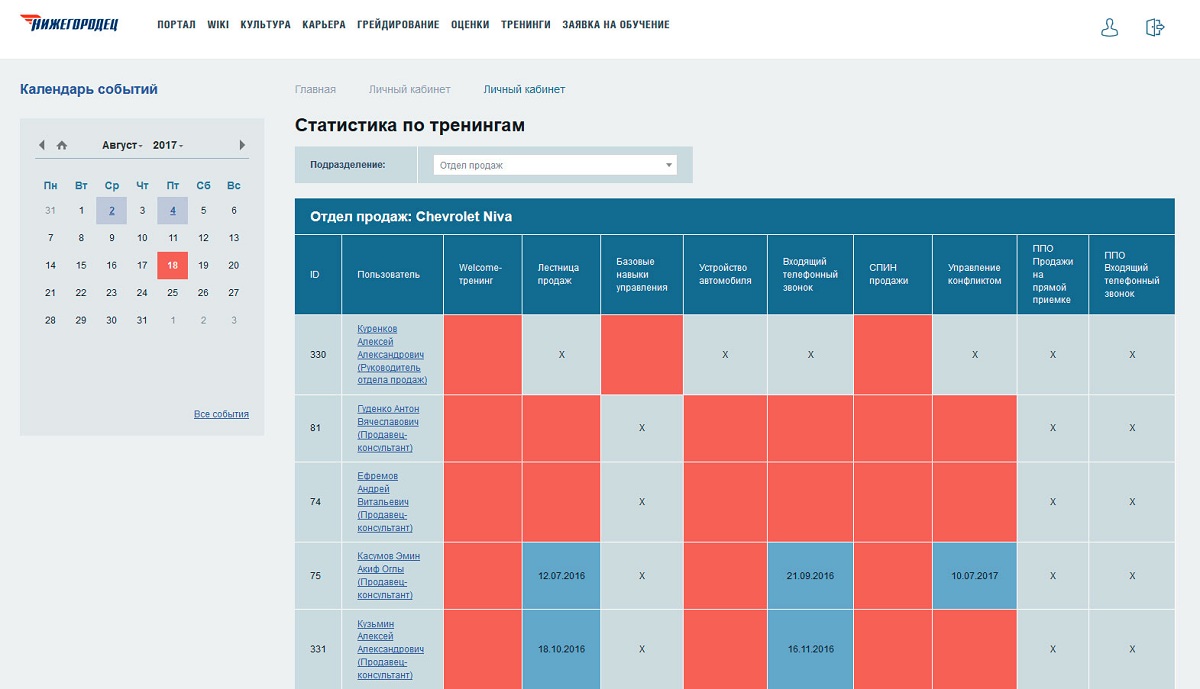
Task: Click the Welcome-тренинг column header
Action: (482, 274)
